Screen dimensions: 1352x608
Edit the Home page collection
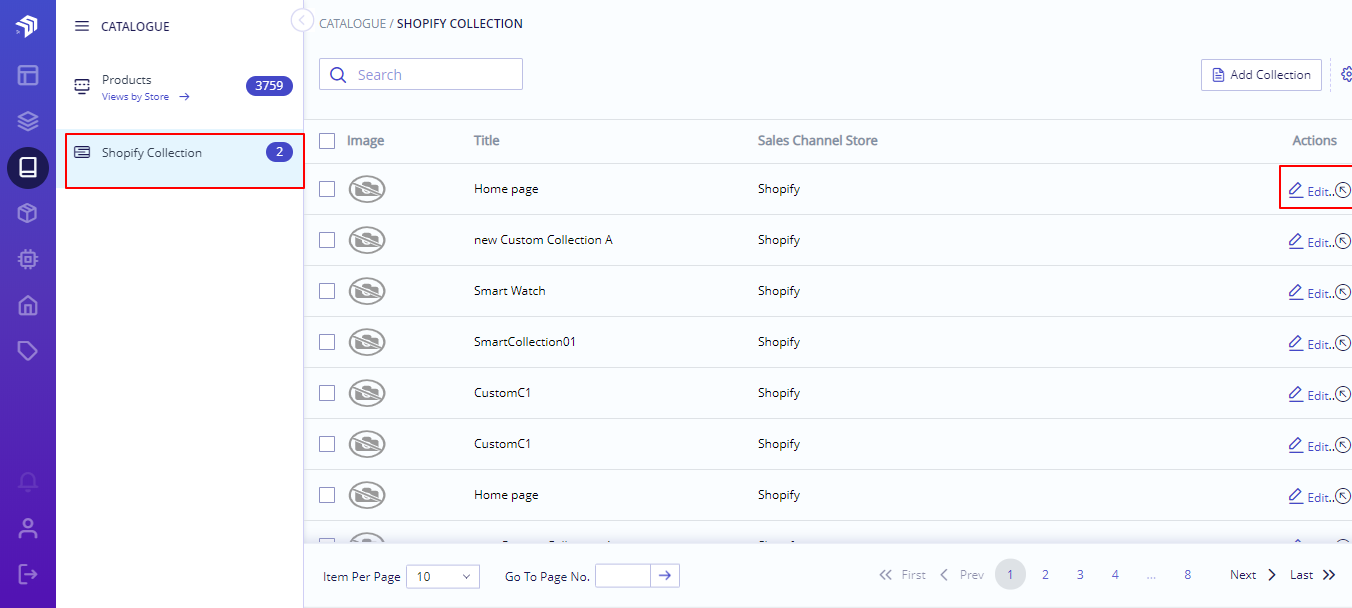coord(1313,189)
